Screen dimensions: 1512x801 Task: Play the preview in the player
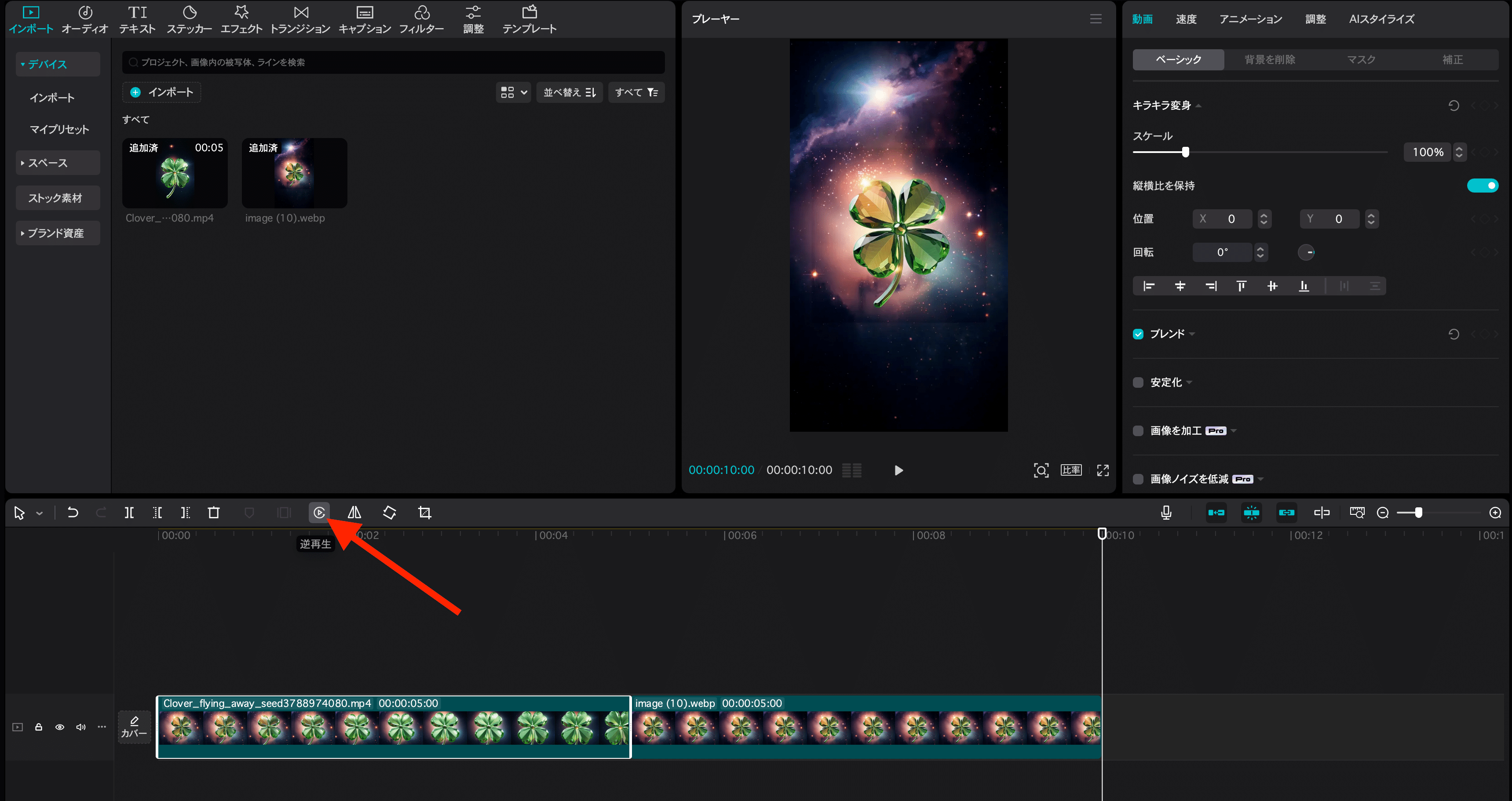(x=898, y=470)
